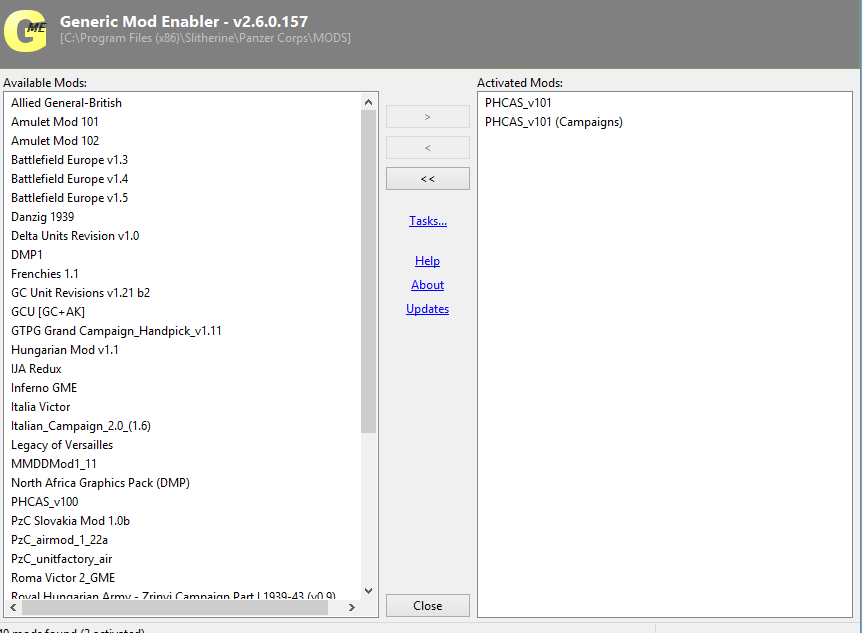Select Hungarian Mod v1.1
862x633 pixels.
[x=65, y=350]
